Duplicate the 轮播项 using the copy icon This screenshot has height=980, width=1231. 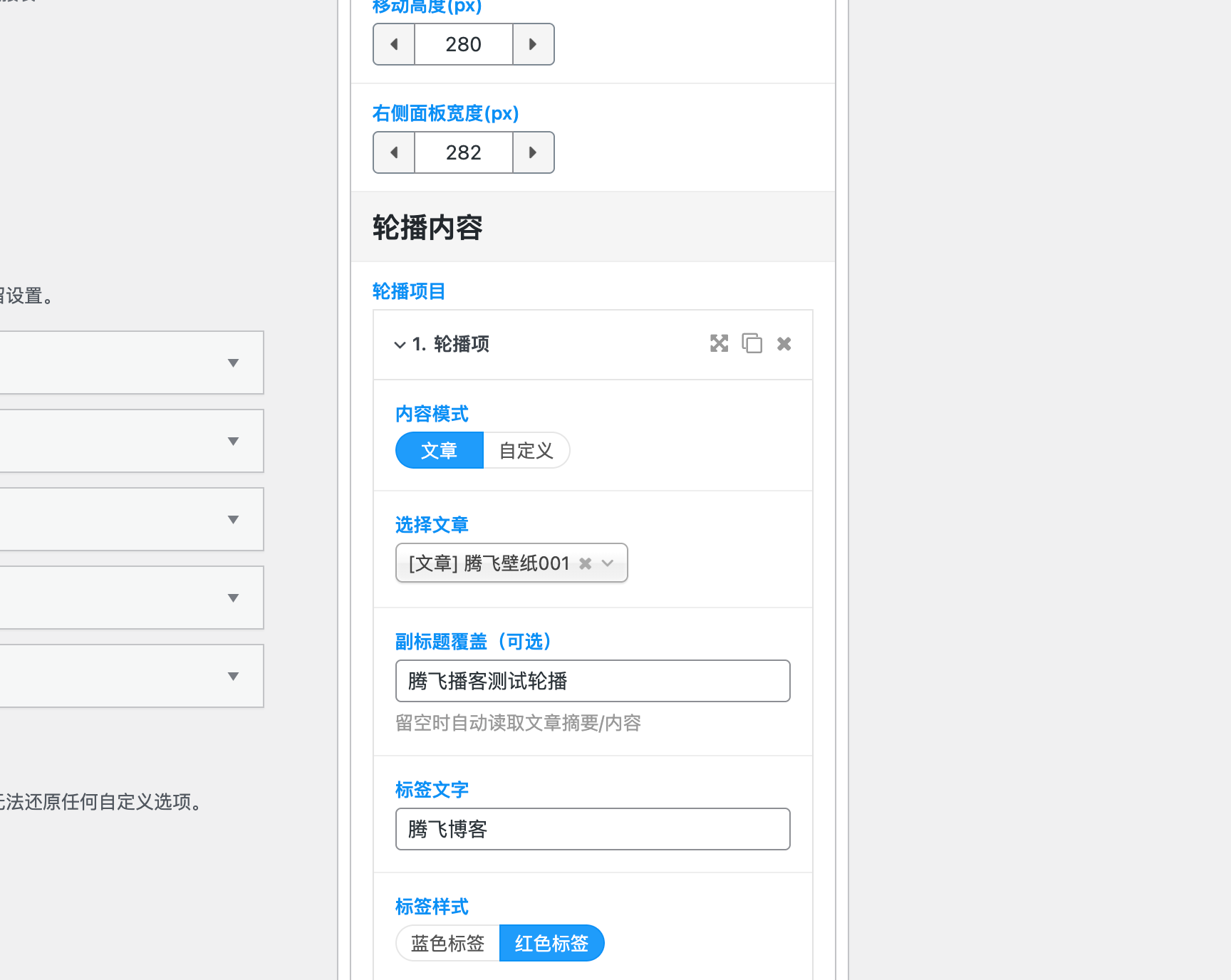tap(752, 343)
